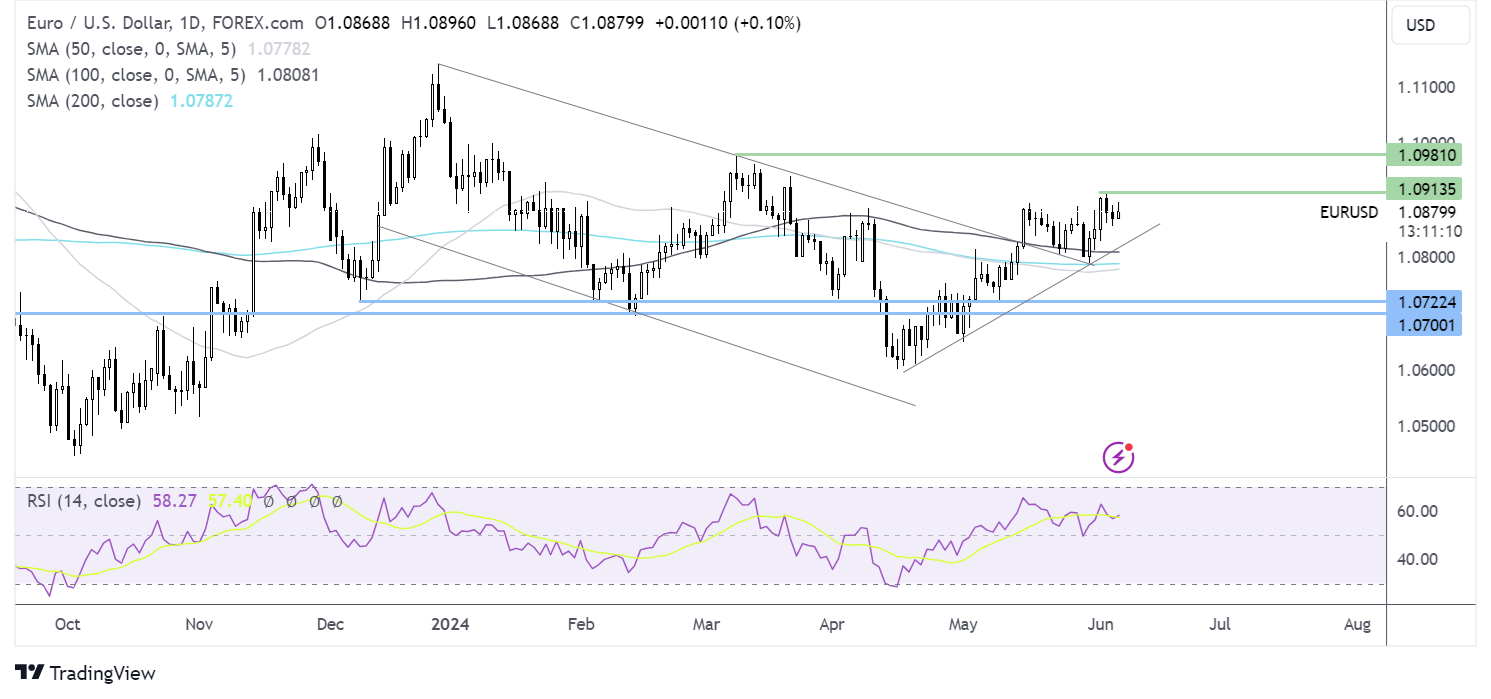Click the RSI 60.00 axis label
This screenshot has height=699, width=1491.
(x=1417, y=511)
